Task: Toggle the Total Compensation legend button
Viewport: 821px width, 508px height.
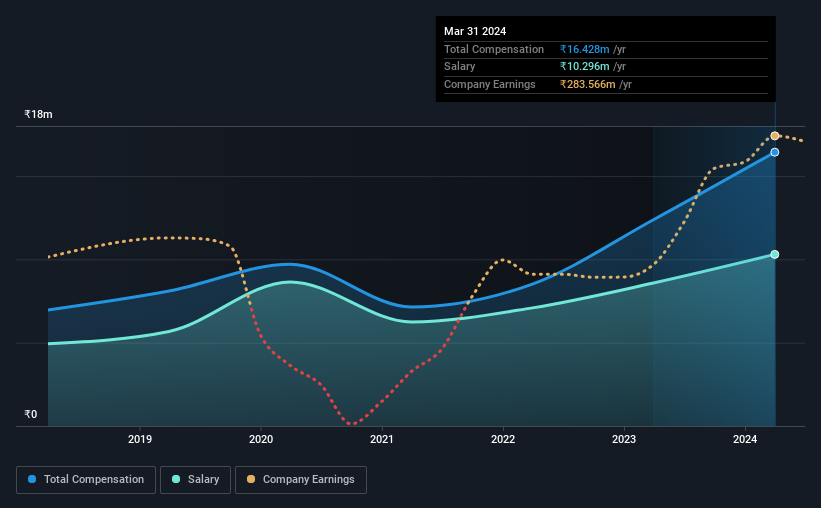Action: point(86,480)
